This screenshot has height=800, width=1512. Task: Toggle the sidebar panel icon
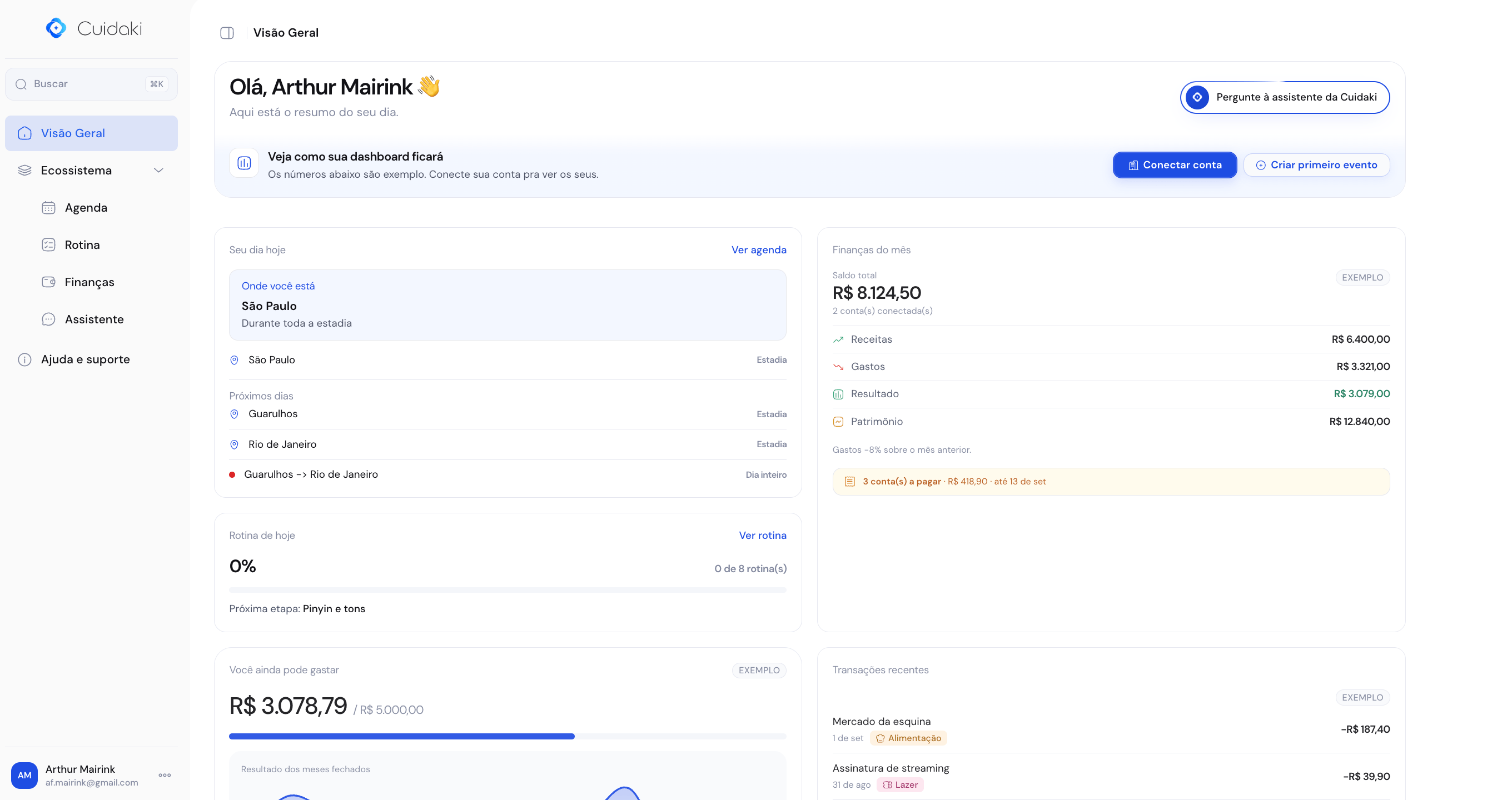[x=227, y=33]
